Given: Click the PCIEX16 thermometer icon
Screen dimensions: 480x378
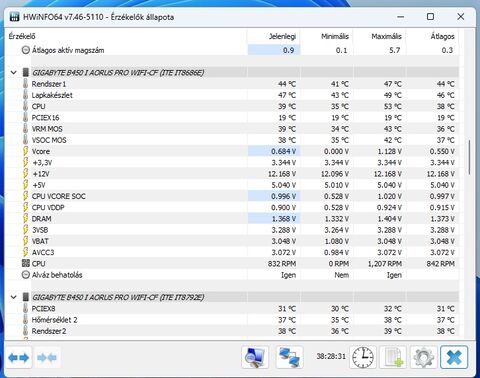Looking at the screenshot, I should [x=25, y=117].
